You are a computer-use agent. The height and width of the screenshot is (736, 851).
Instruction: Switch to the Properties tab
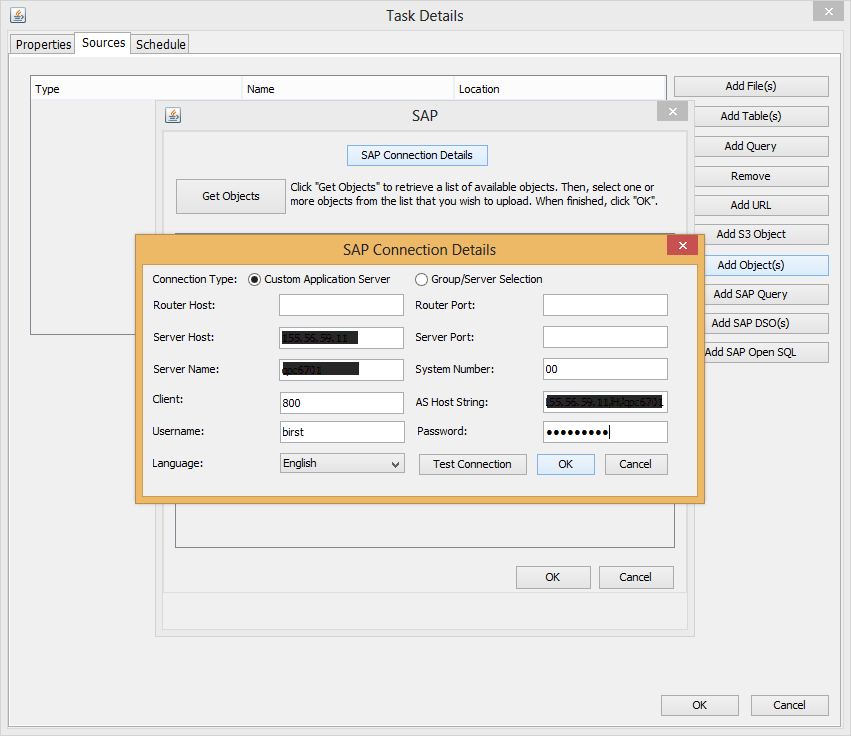[43, 45]
